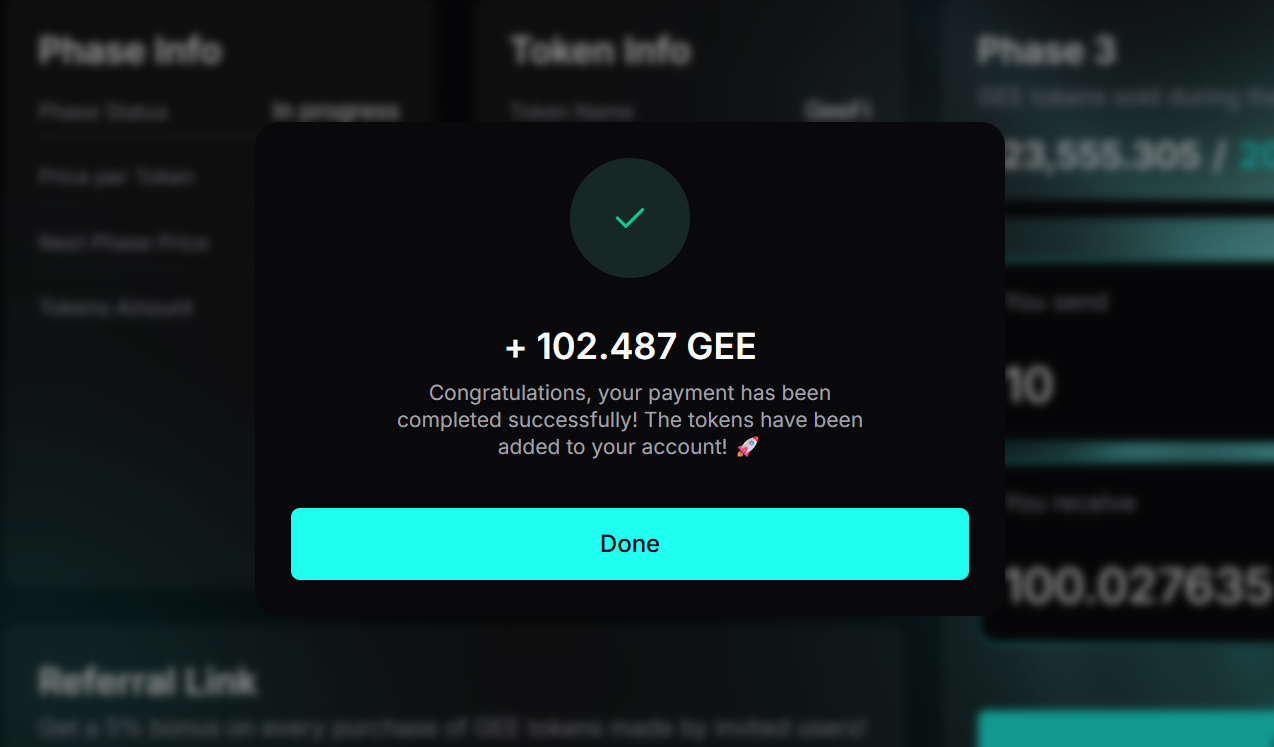Click the green checkmark success icon
The height and width of the screenshot is (747, 1274).
tap(630, 218)
